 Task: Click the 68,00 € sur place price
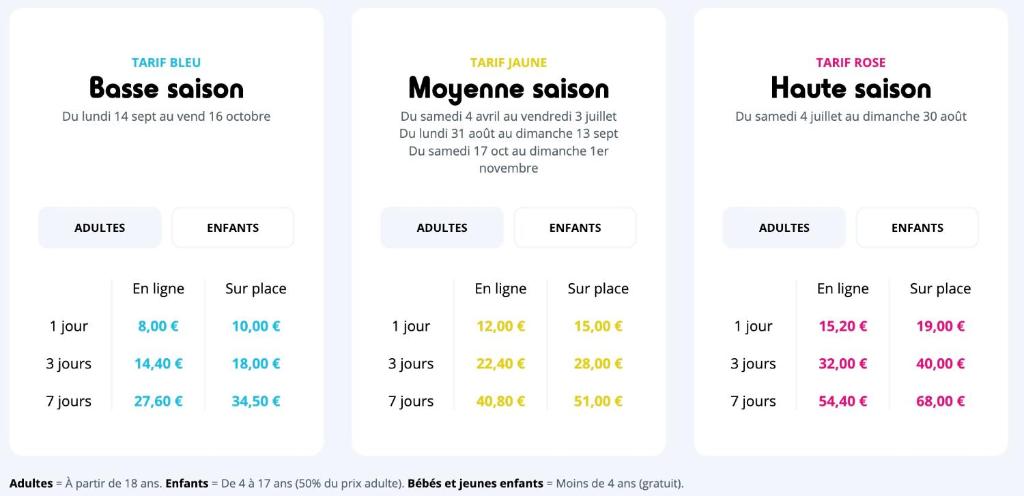(940, 401)
